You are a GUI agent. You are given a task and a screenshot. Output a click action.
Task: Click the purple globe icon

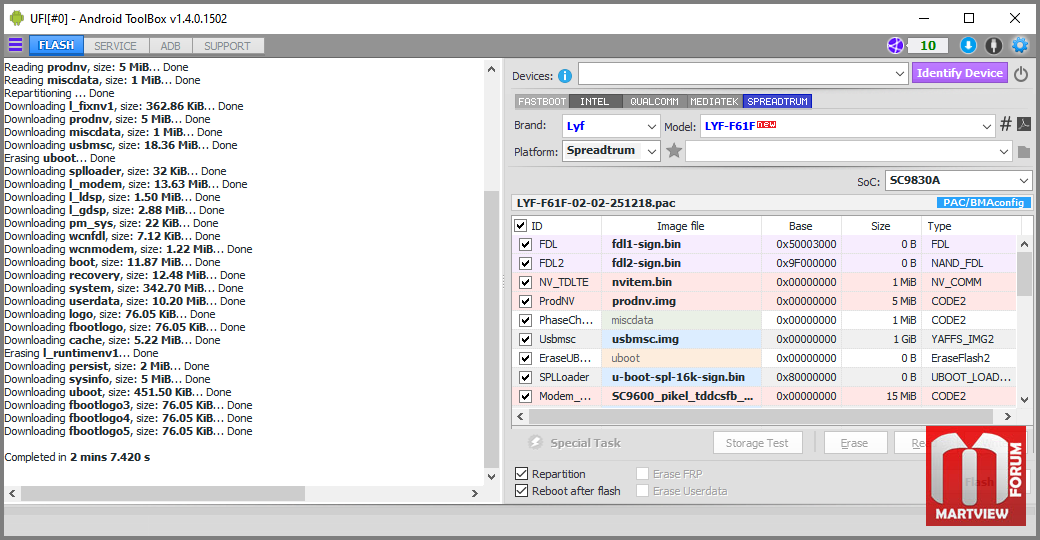coord(895,45)
